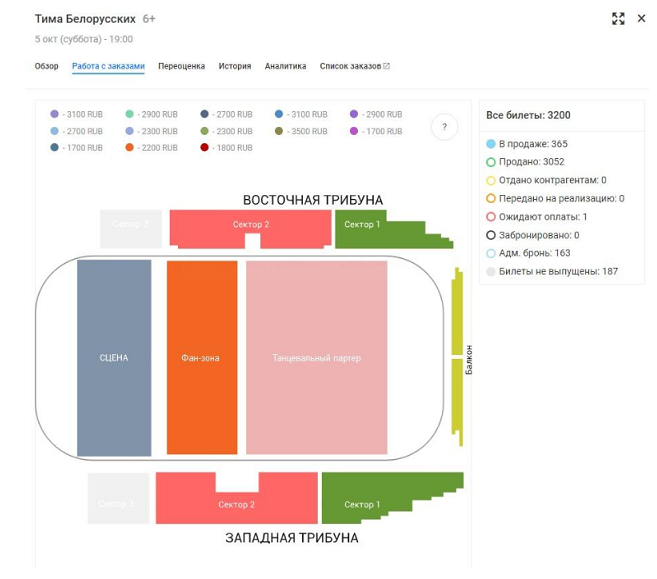This screenshot has width=657, height=579.
Task: Toggle the Забронировано status circle
Action: pos(491,235)
